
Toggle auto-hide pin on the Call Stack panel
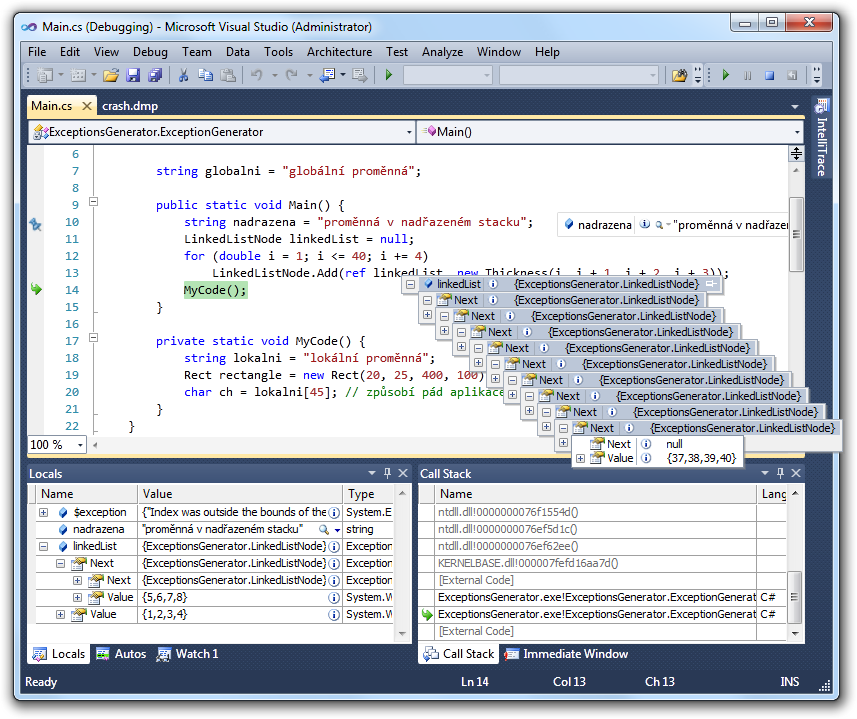pyautogui.click(x=780, y=473)
